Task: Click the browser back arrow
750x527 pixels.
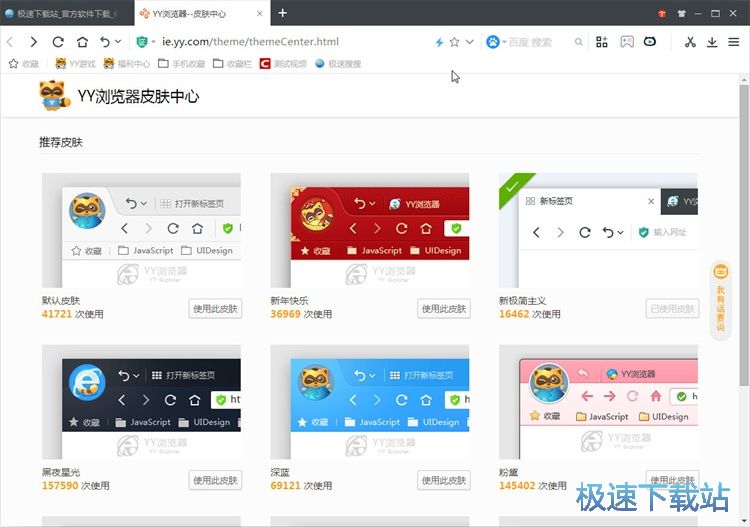Action: [10, 42]
